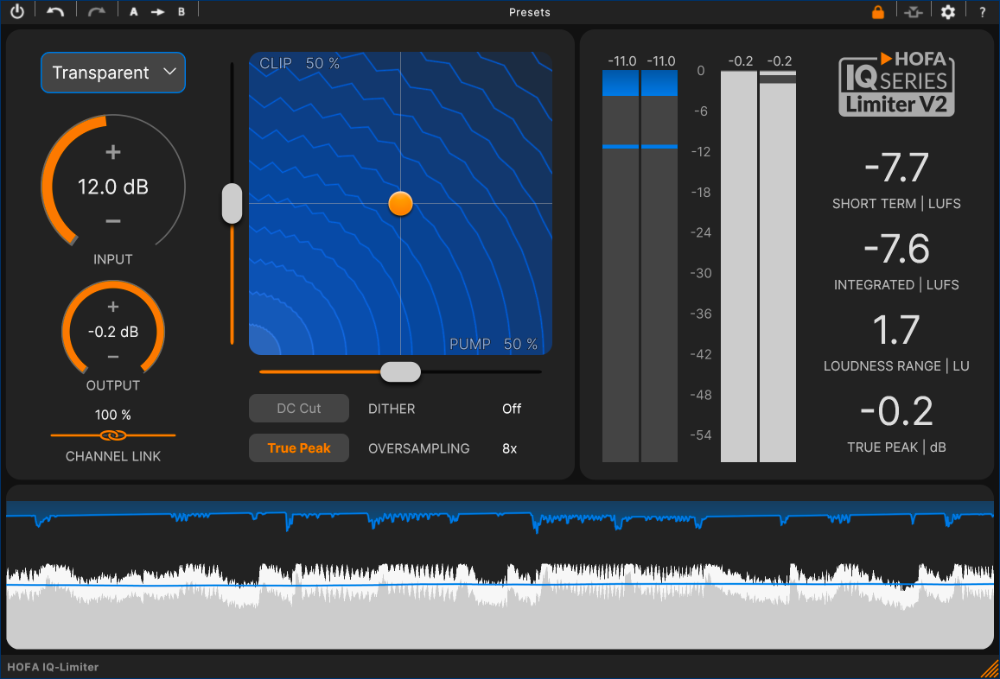Click the plus sign on OUTPUT knob
The image size is (1000, 679).
tap(113, 307)
